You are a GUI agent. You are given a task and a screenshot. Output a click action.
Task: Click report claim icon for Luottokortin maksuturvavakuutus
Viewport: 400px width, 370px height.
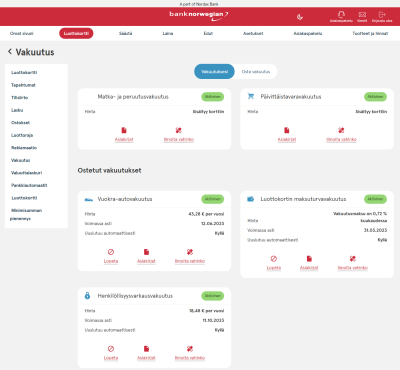(x=353, y=258)
